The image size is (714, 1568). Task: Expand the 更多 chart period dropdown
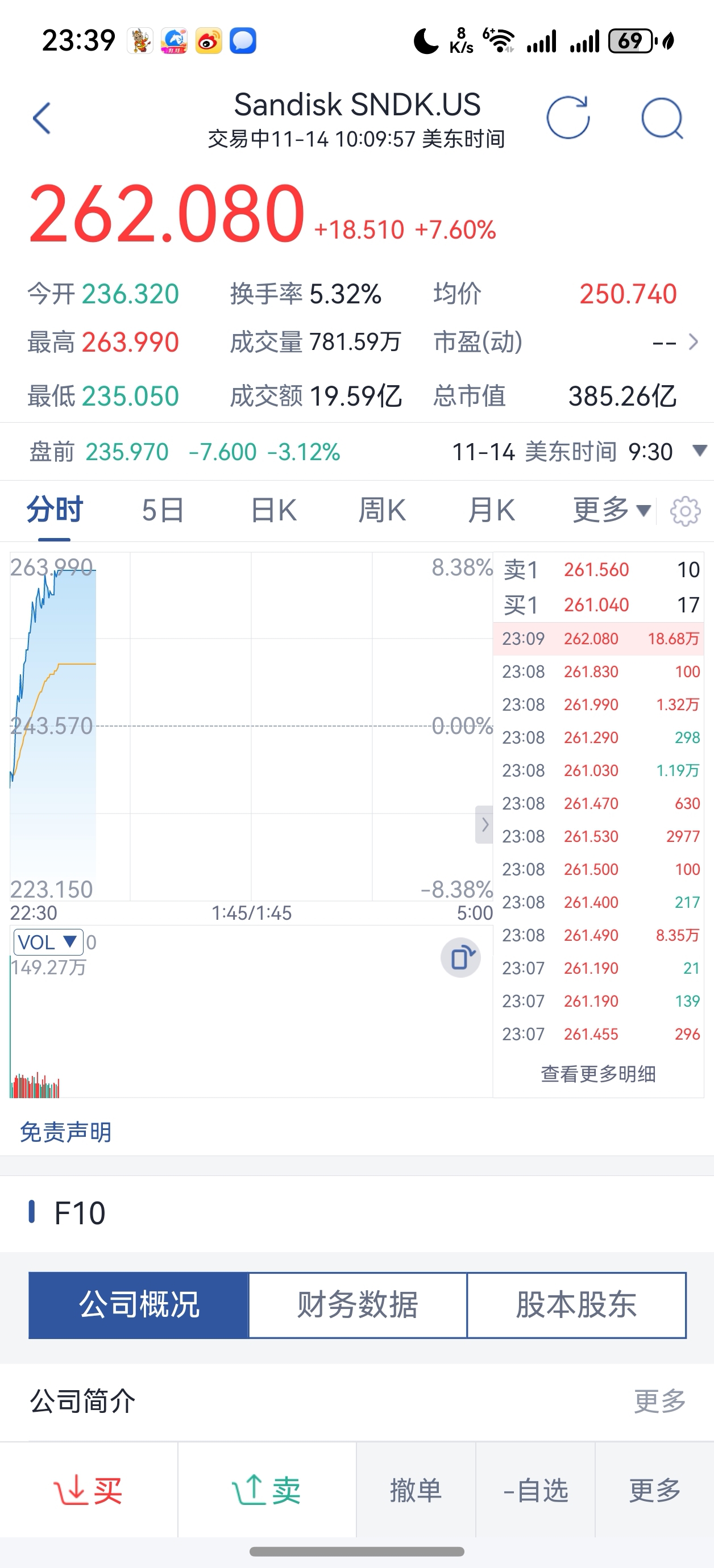point(612,510)
